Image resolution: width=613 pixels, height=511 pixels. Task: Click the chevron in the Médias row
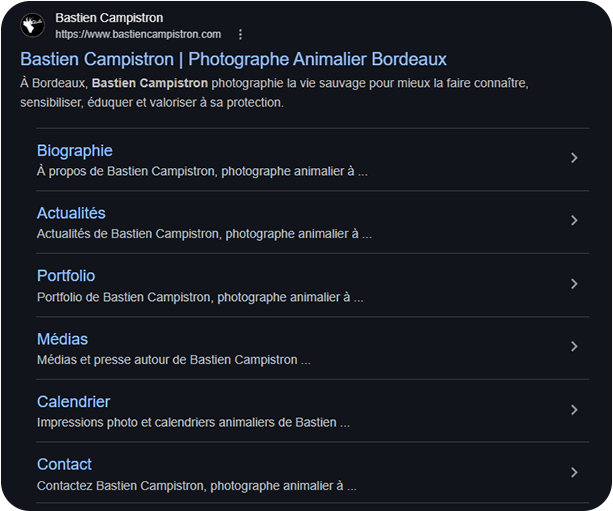[x=574, y=346]
